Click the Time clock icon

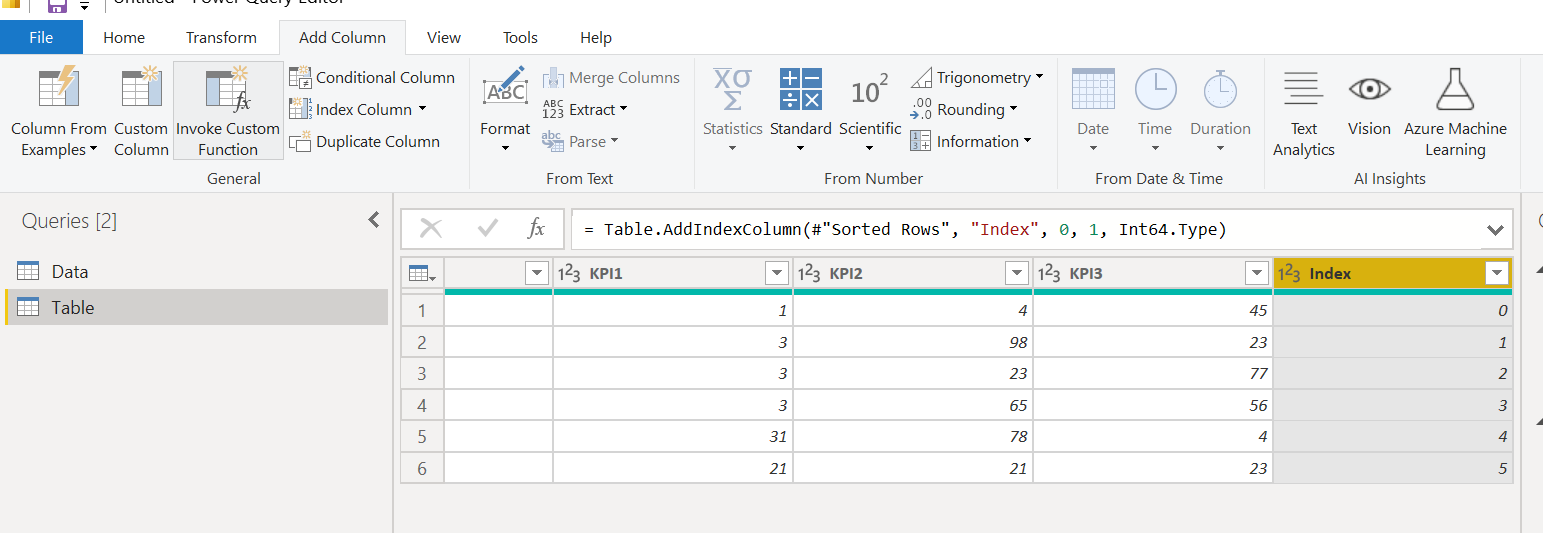1155,89
